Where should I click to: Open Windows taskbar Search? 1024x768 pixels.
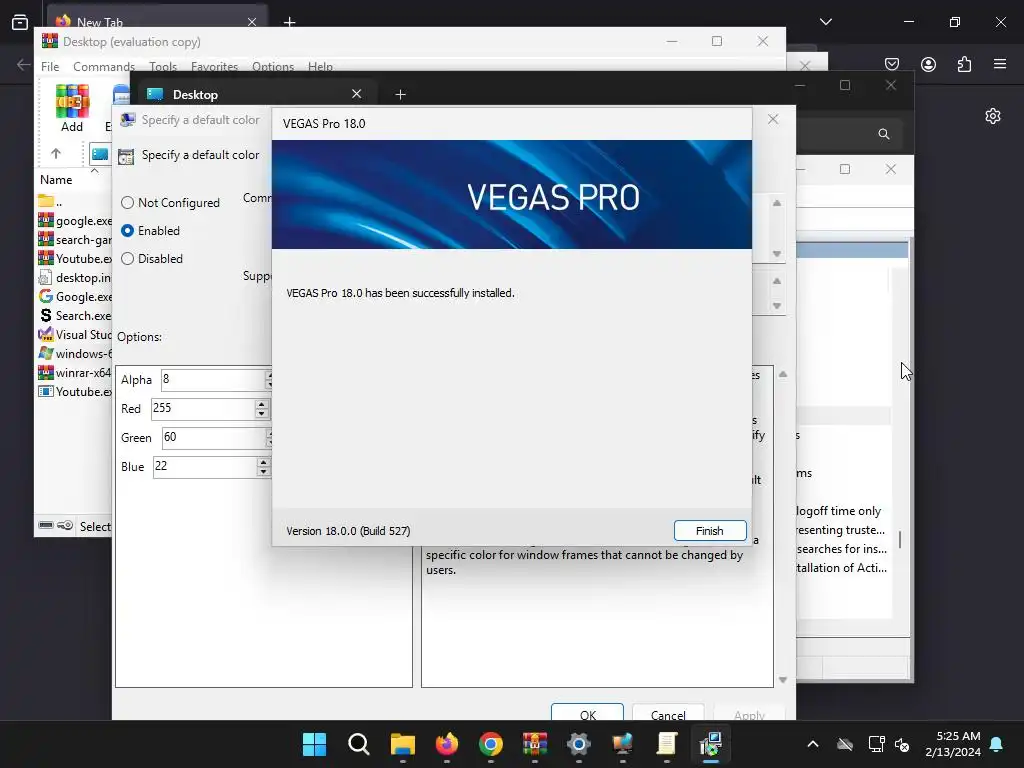coord(359,744)
